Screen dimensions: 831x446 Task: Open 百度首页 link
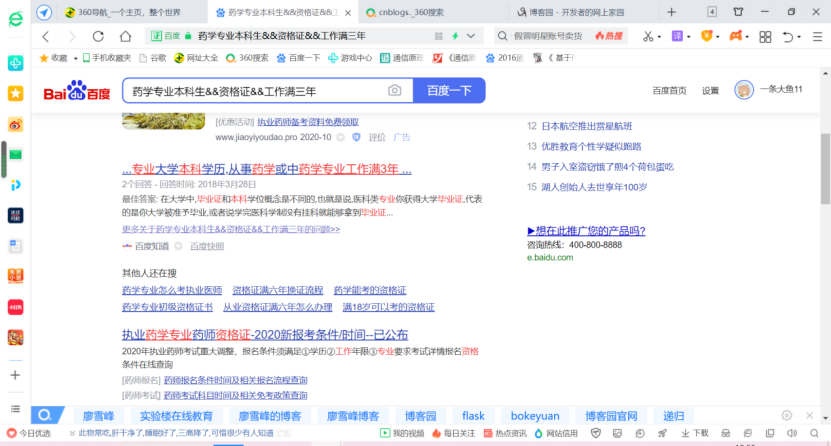click(669, 91)
